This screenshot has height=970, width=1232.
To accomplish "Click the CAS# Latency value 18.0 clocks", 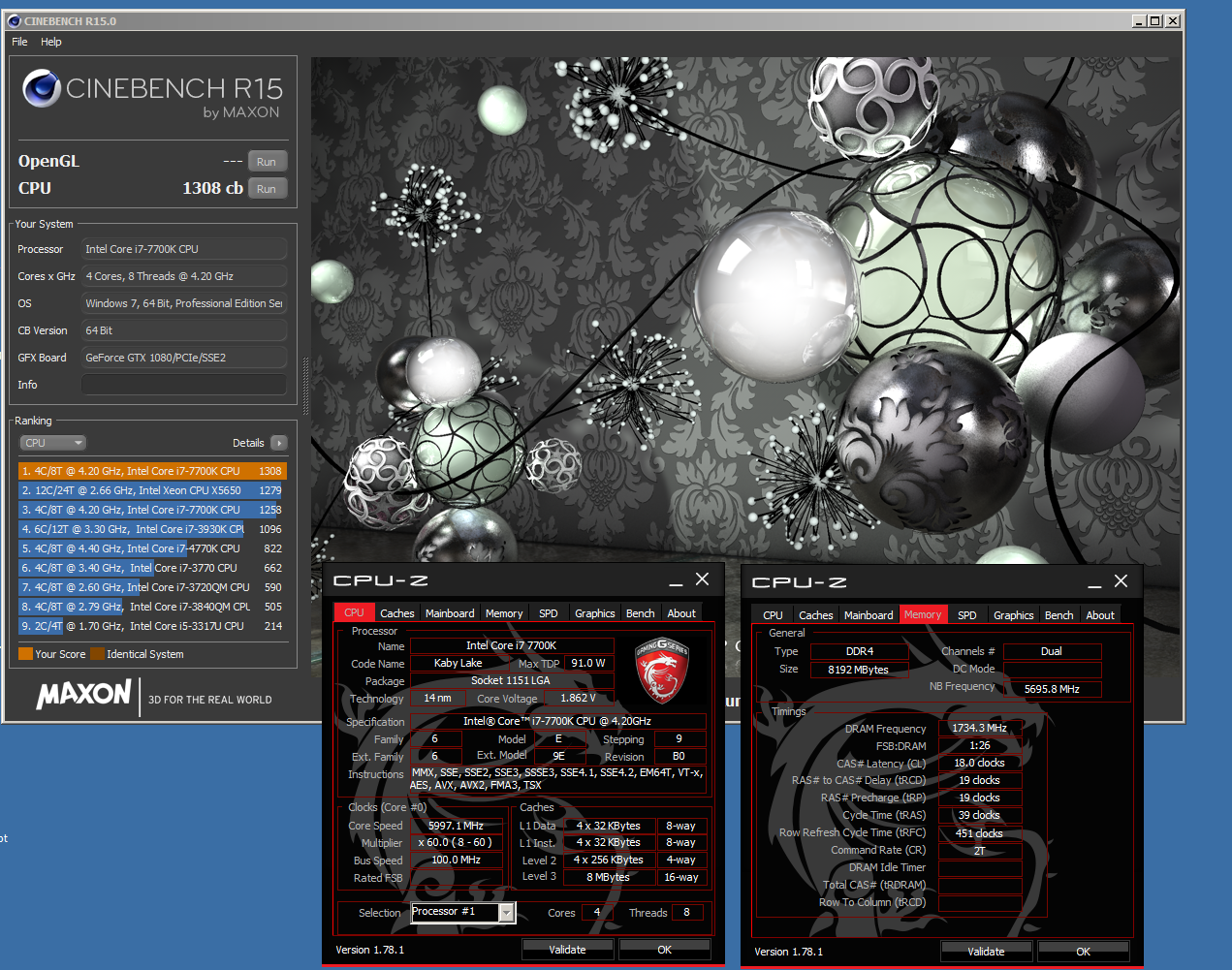I will 979,763.
